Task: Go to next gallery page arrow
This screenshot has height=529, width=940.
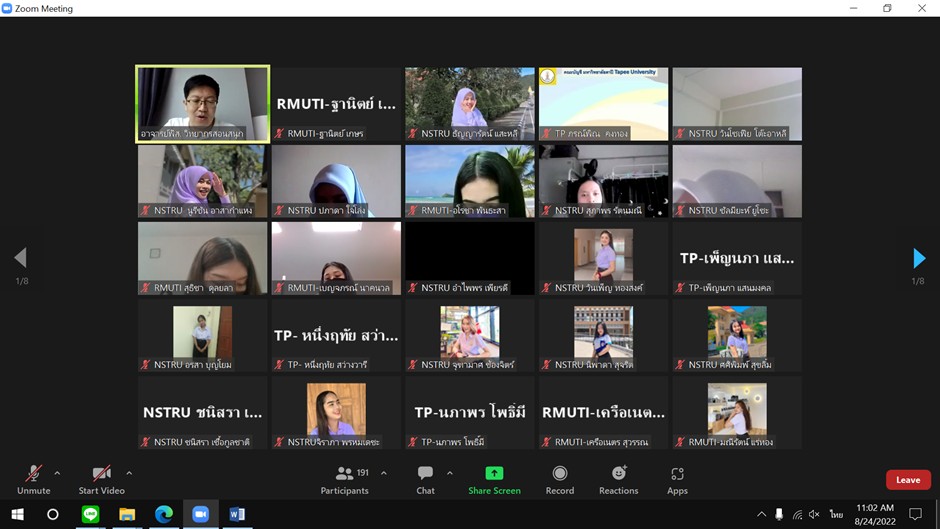Action: tap(919, 258)
